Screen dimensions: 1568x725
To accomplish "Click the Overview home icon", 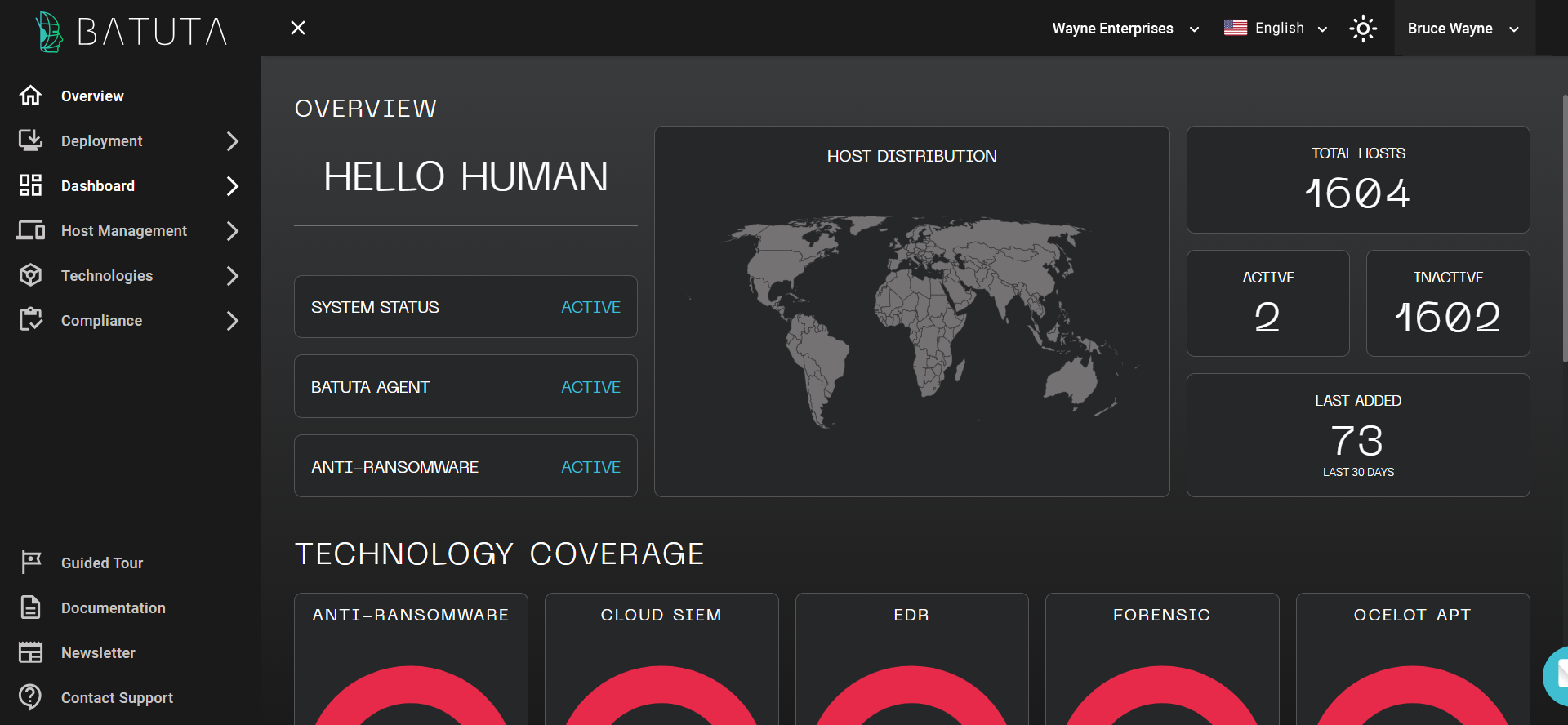I will coord(30,96).
